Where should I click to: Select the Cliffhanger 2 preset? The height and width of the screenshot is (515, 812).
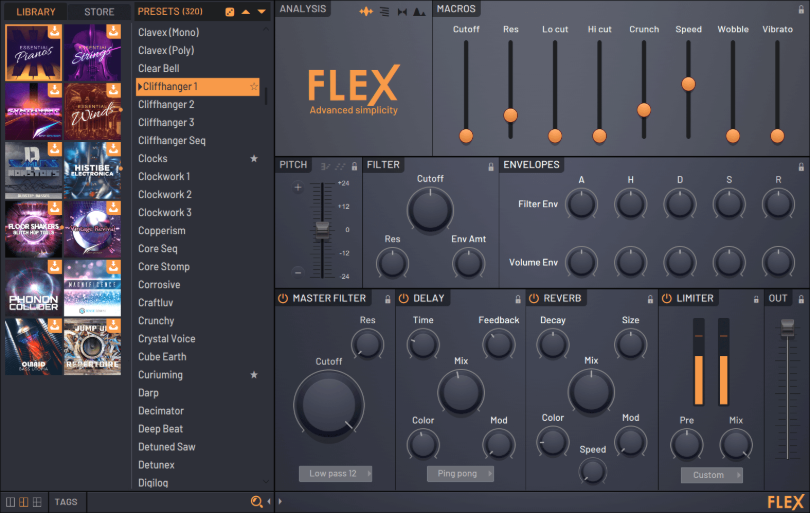[x=198, y=105]
